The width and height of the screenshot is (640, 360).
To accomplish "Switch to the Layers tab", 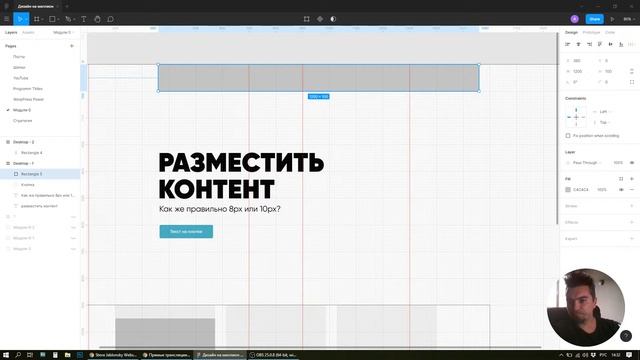I will (x=11, y=32).
